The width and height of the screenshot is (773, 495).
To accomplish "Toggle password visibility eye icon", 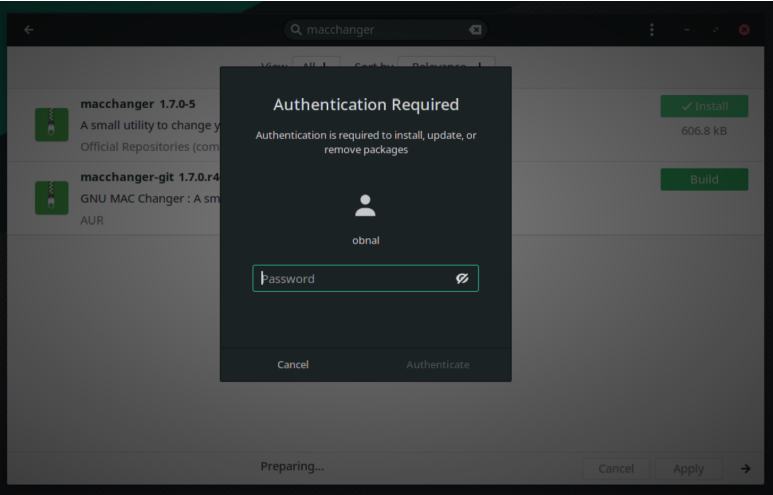I will pos(462,279).
